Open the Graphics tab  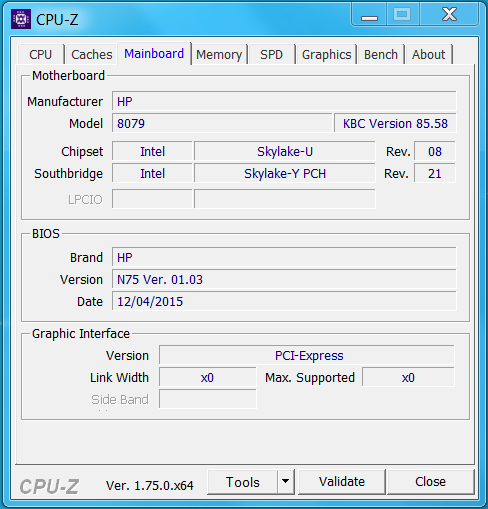click(x=326, y=54)
